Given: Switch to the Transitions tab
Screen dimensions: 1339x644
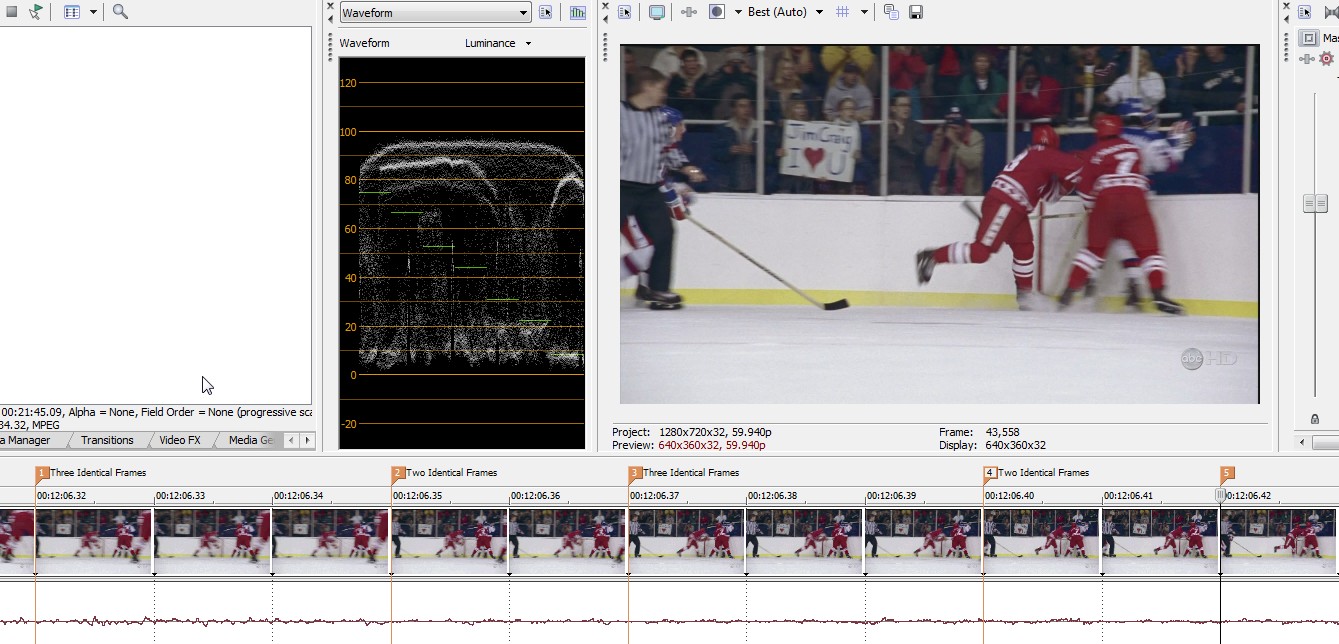Looking at the screenshot, I should [107, 440].
